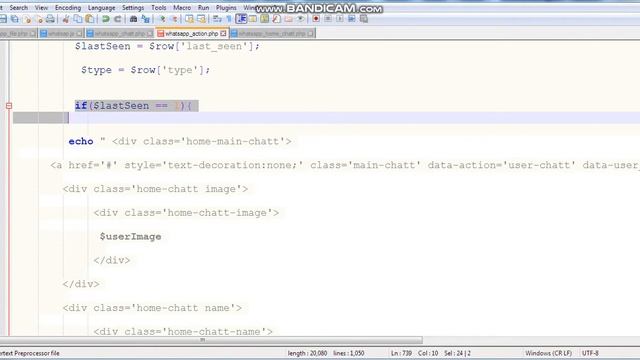
Task: Click the 'UTF-8' encoding status entry
Action: pyautogui.click(x=590, y=353)
